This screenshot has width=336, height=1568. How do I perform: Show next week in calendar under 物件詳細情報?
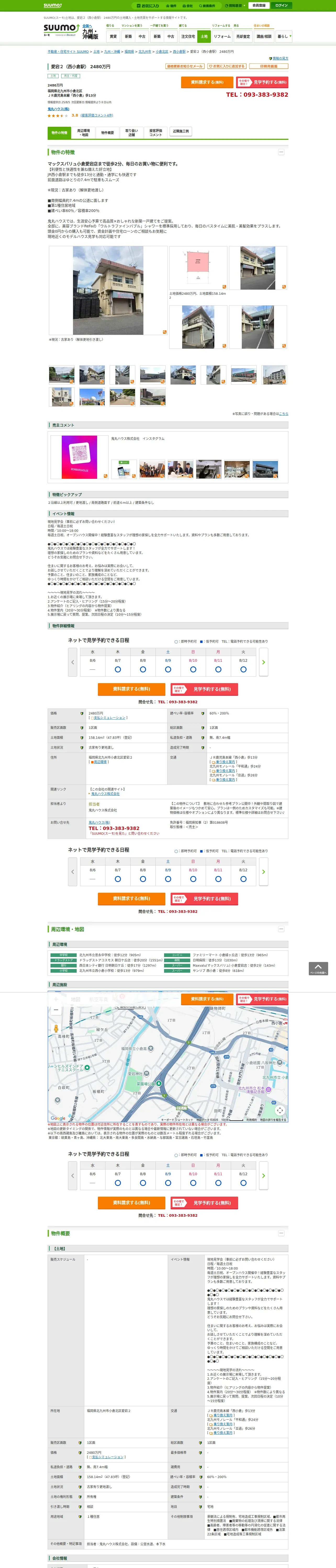coord(264,662)
